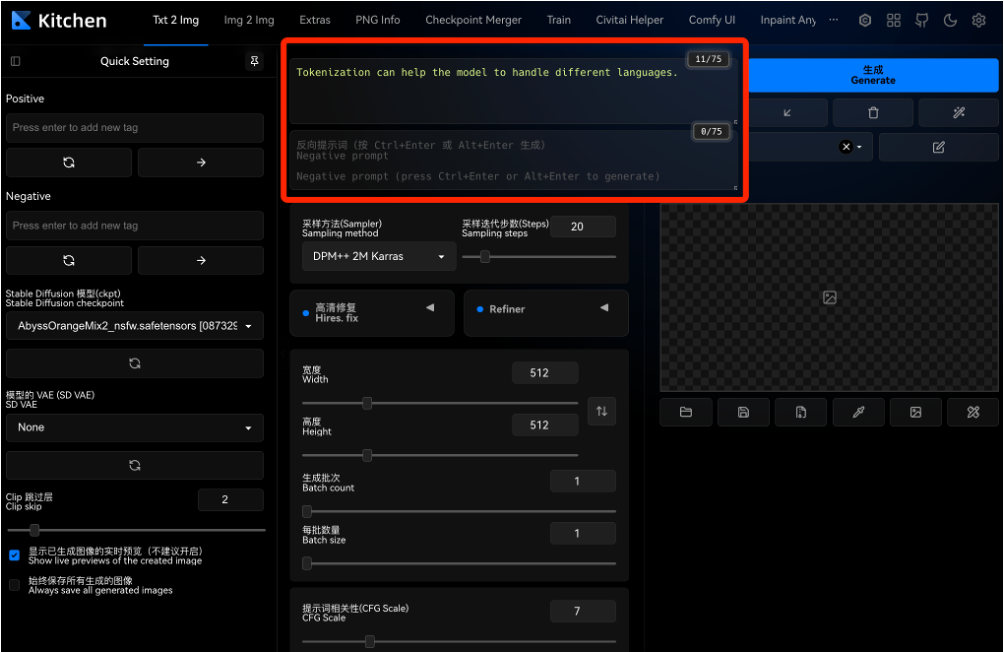
Task: Click the CFG Scale value field
Action: (583, 611)
